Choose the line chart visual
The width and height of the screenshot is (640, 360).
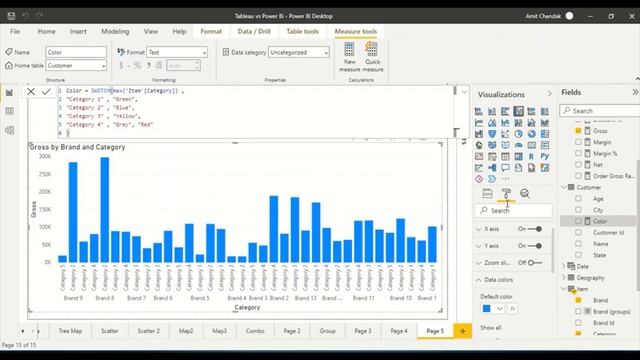pyautogui.click(x=479, y=122)
